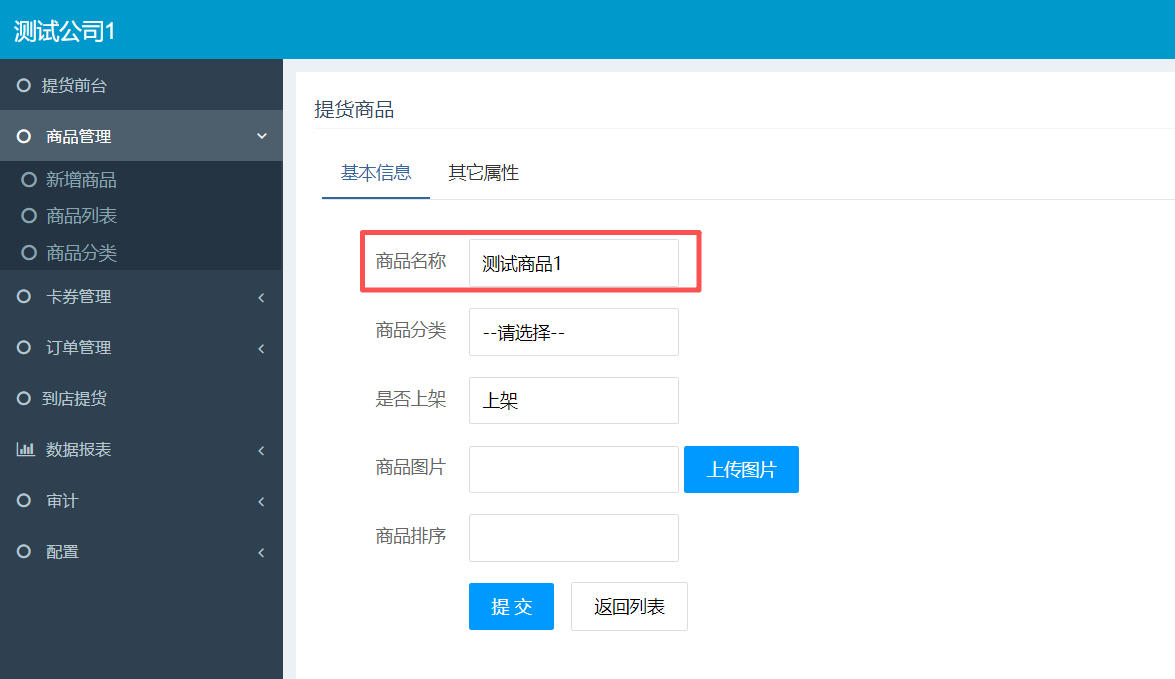Viewport: 1175px width, 679px height.
Task: Click the bar chart icon beside 数据报表
Action: 25,450
